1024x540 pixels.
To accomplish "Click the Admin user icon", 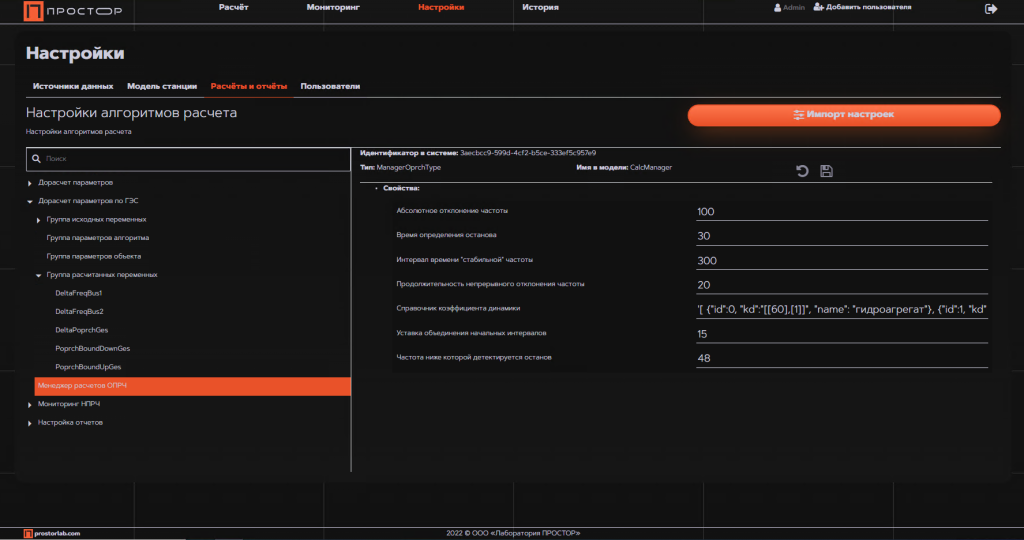I will (x=778, y=7).
